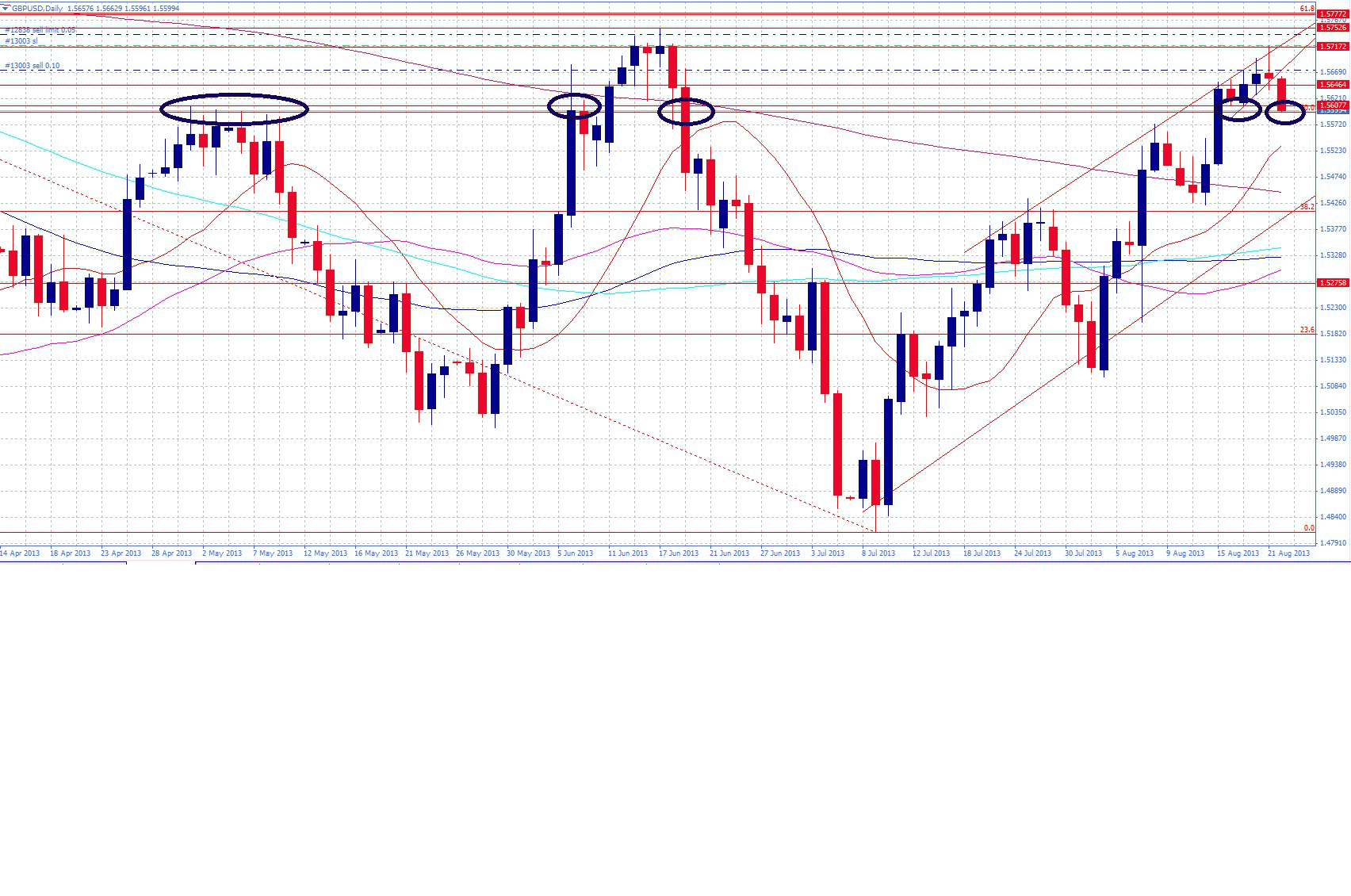Click the 26 May 2013 date label

click(478, 553)
